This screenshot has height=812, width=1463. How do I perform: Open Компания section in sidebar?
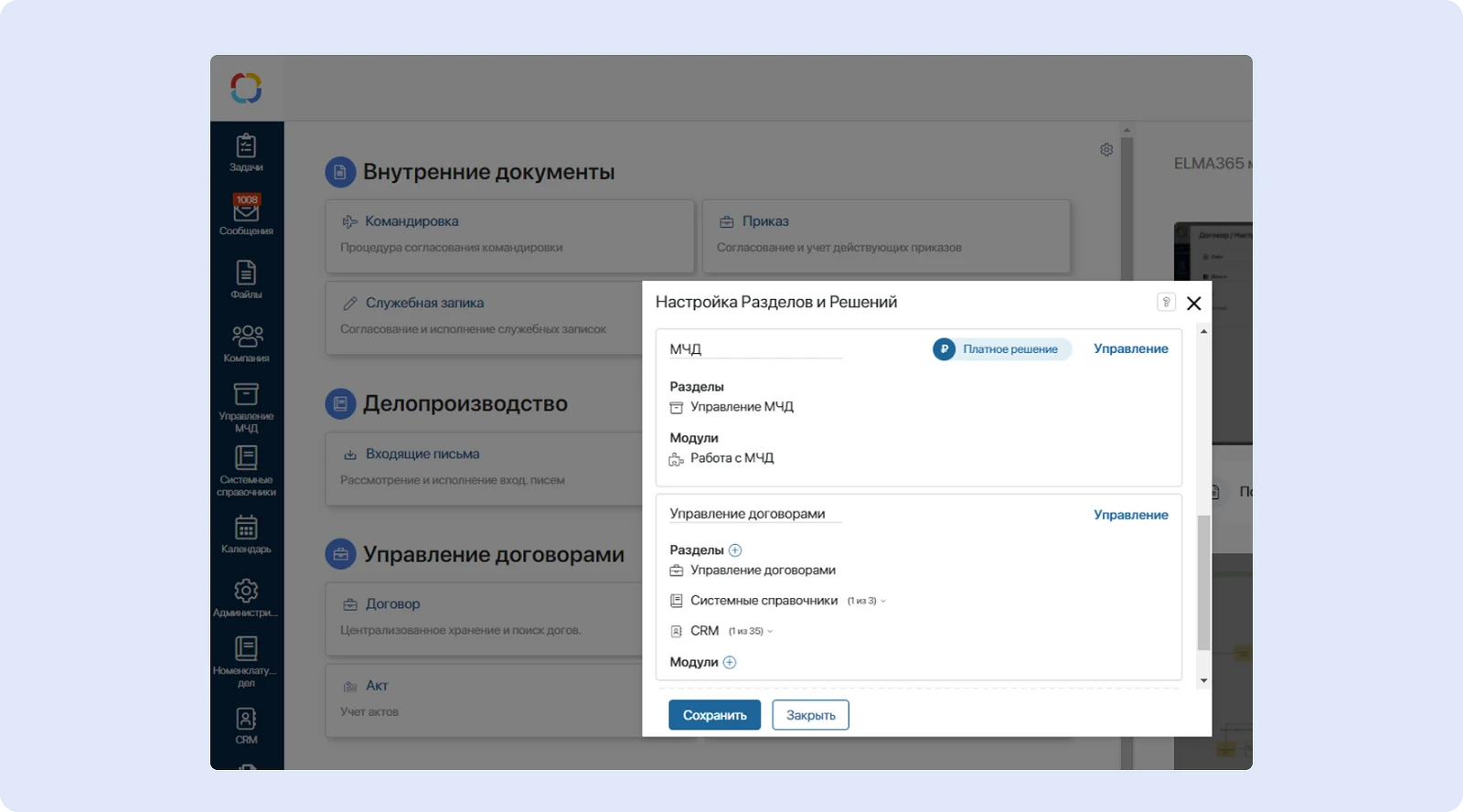click(246, 344)
